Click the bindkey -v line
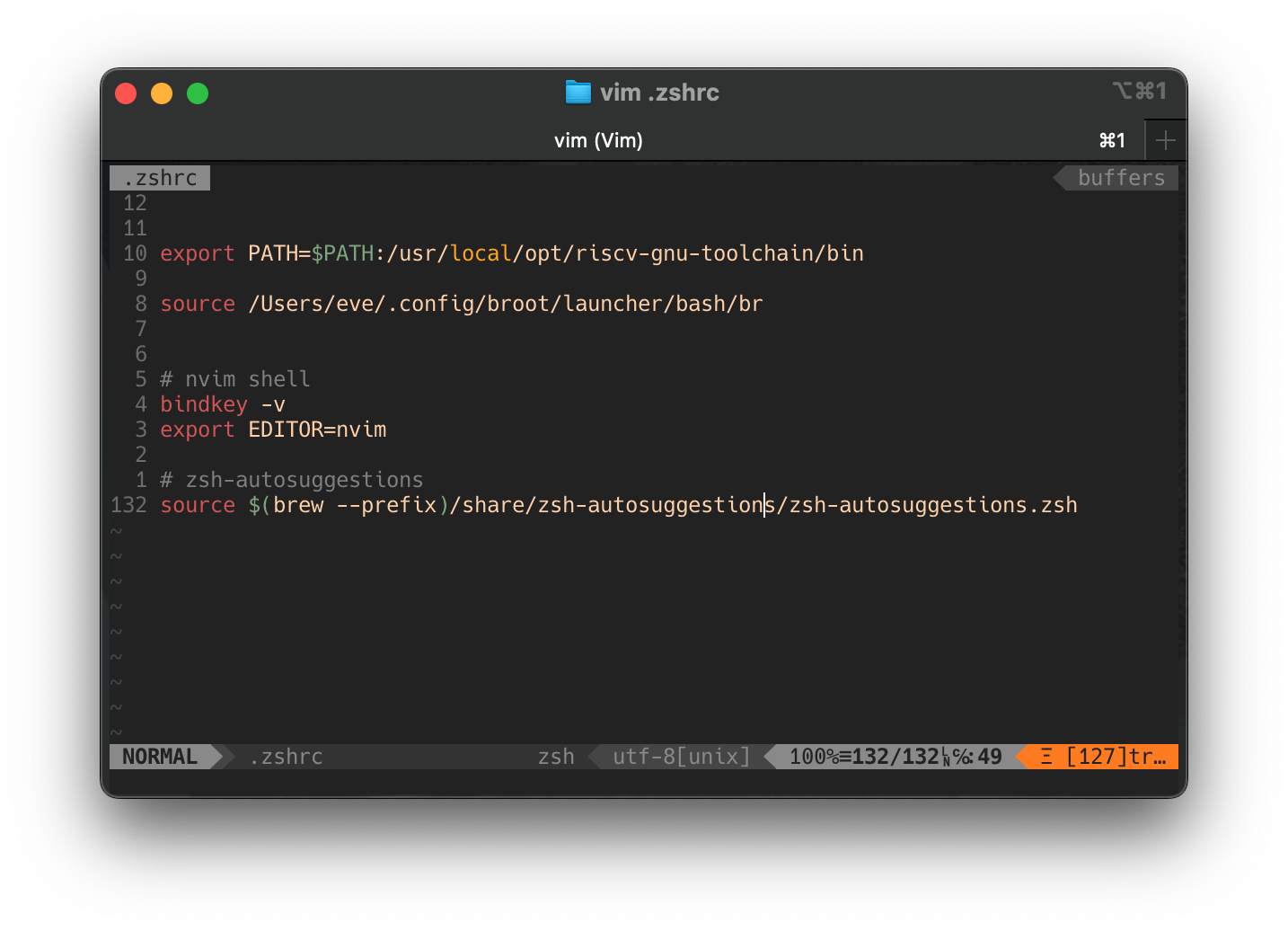This screenshot has height=931, width=1288. point(222,404)
